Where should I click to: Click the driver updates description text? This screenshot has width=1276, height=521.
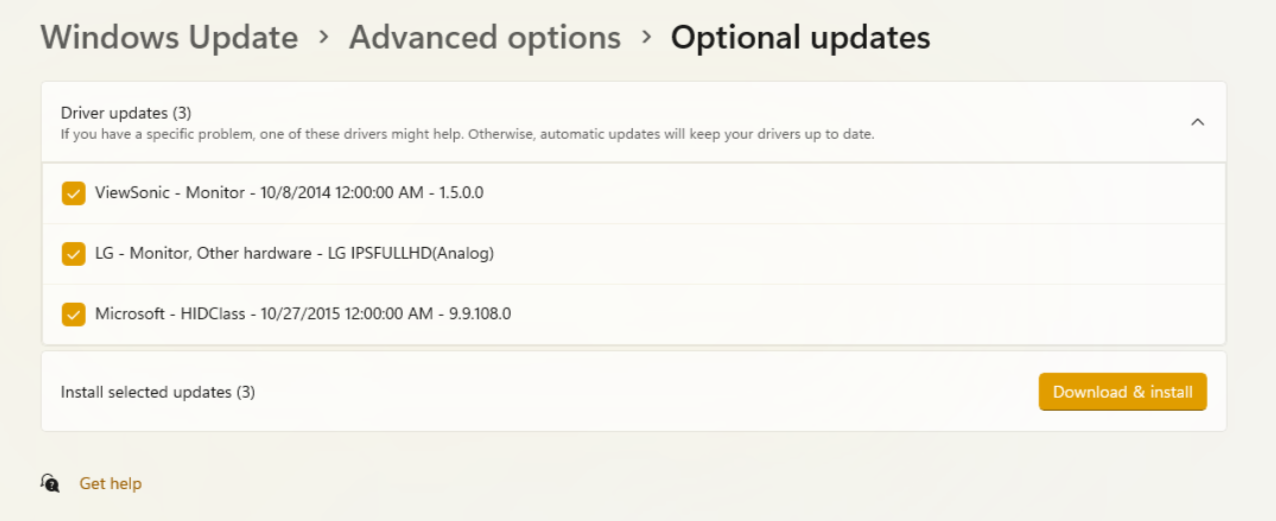tap(467, 134)
